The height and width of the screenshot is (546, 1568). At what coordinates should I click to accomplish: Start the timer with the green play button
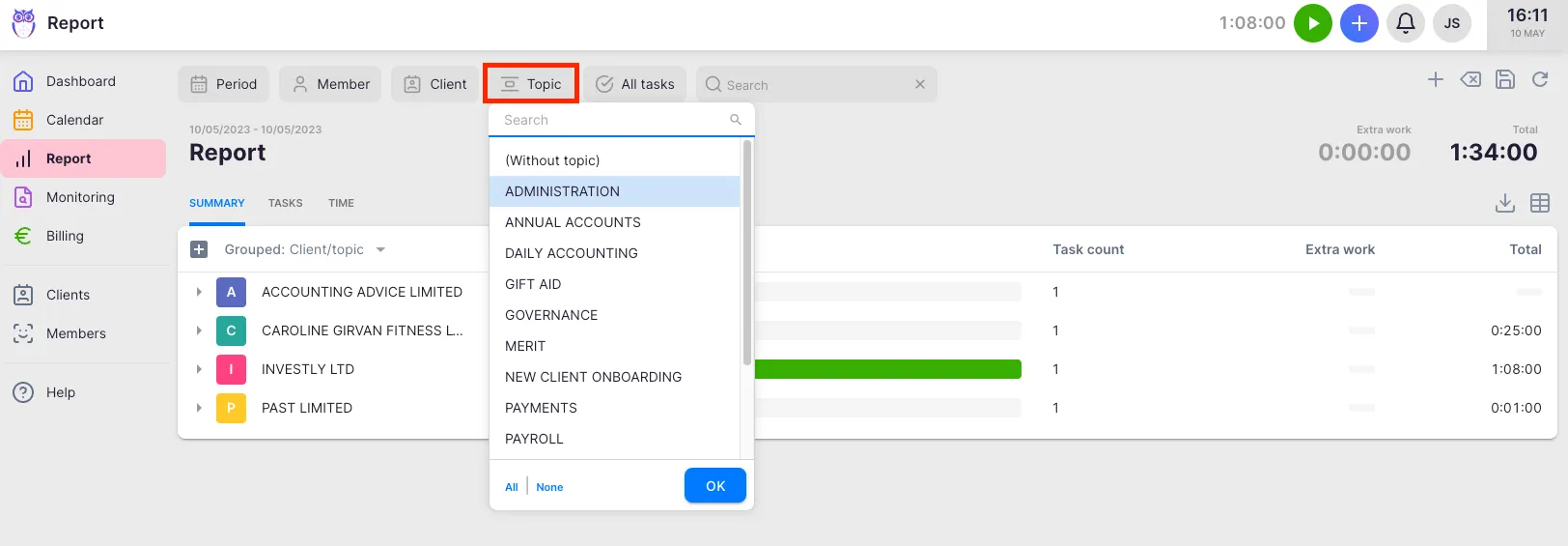[x=1312, y=23]
